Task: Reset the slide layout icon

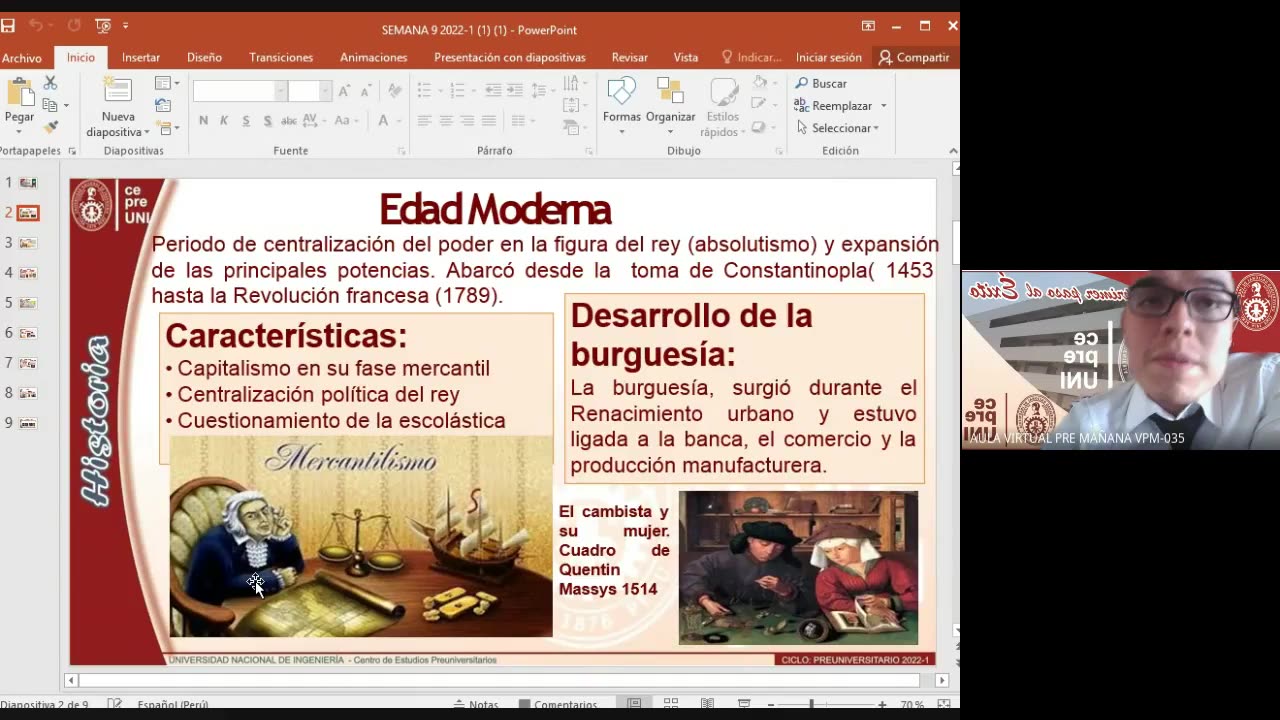Action: point(163,105)
